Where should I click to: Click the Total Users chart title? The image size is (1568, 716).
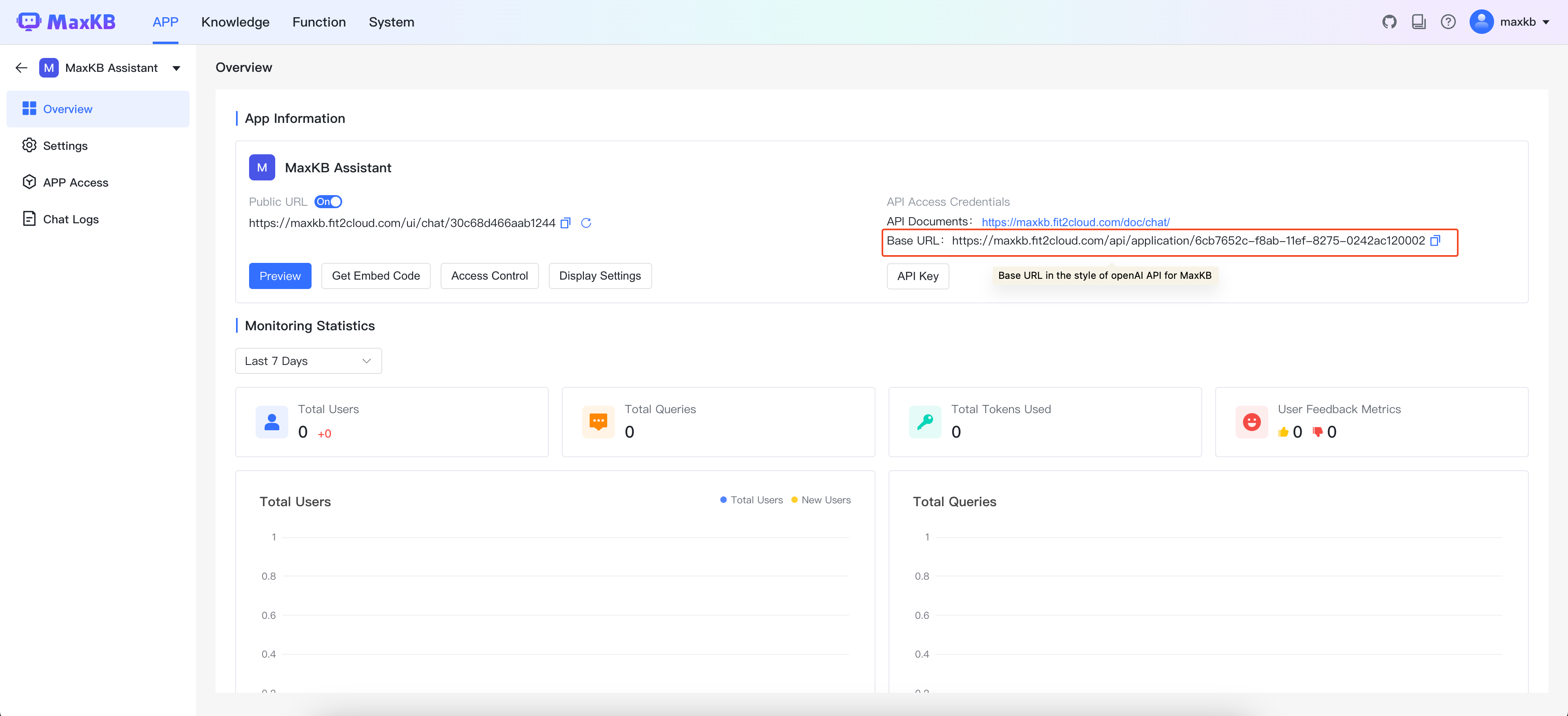[295, 501]
